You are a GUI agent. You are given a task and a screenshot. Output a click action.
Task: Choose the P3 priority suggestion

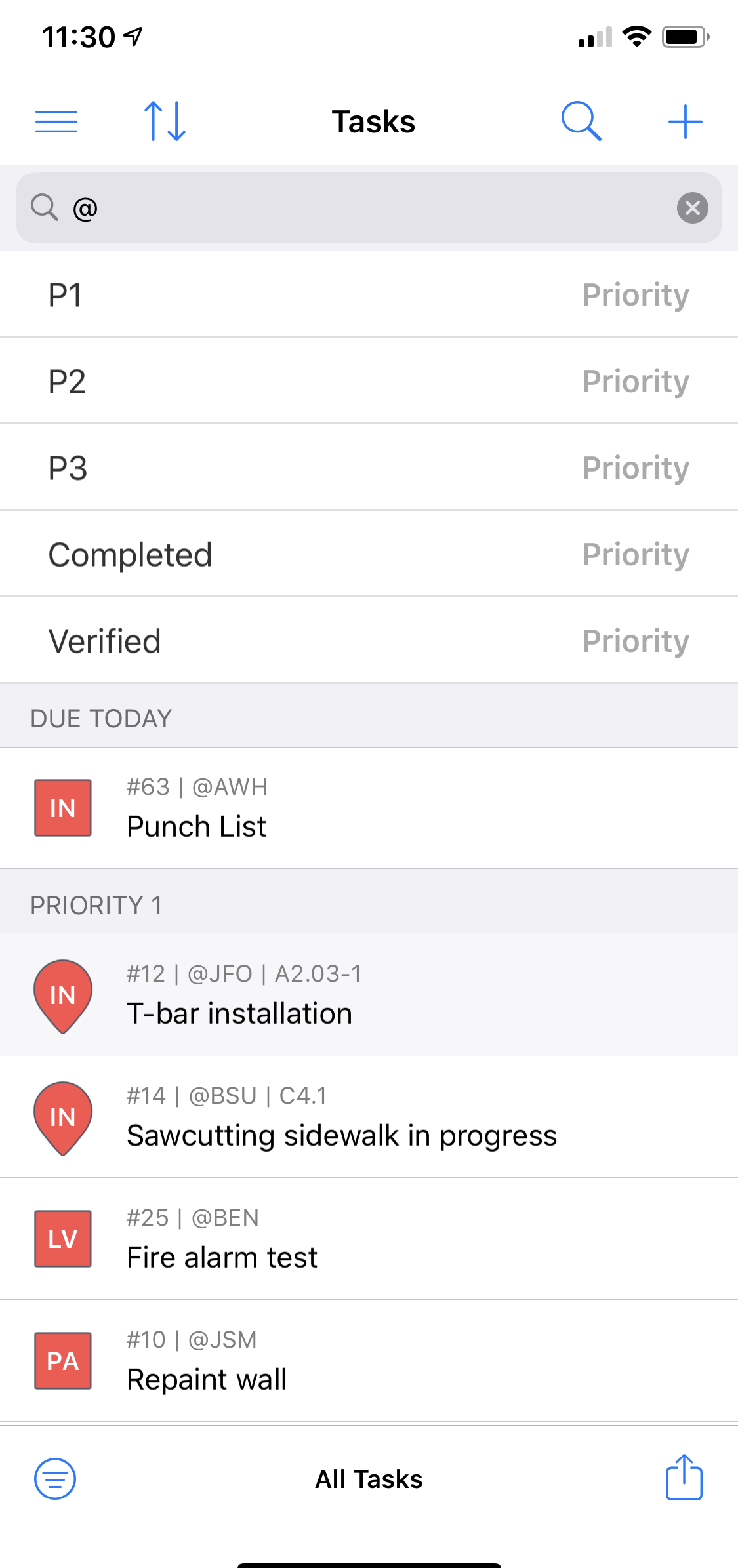click(369, 468)
